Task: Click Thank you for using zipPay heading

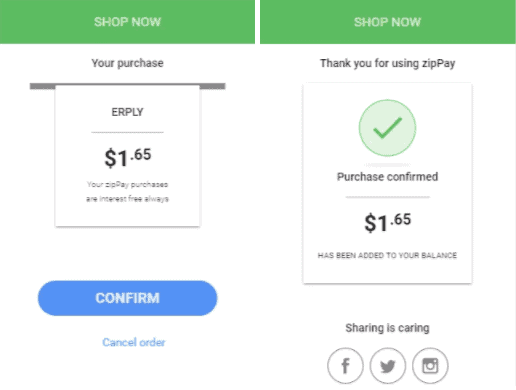Action: (388, 63)
